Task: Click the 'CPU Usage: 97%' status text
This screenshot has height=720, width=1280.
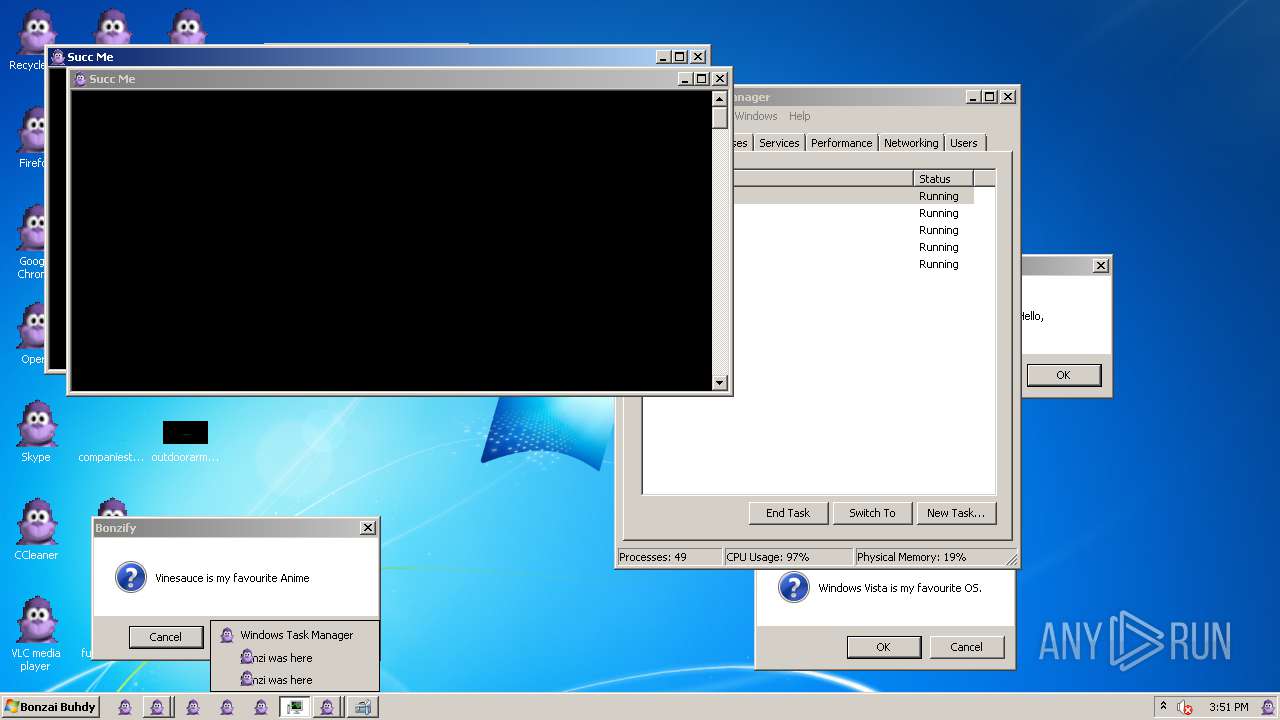Action: [788, 557]
